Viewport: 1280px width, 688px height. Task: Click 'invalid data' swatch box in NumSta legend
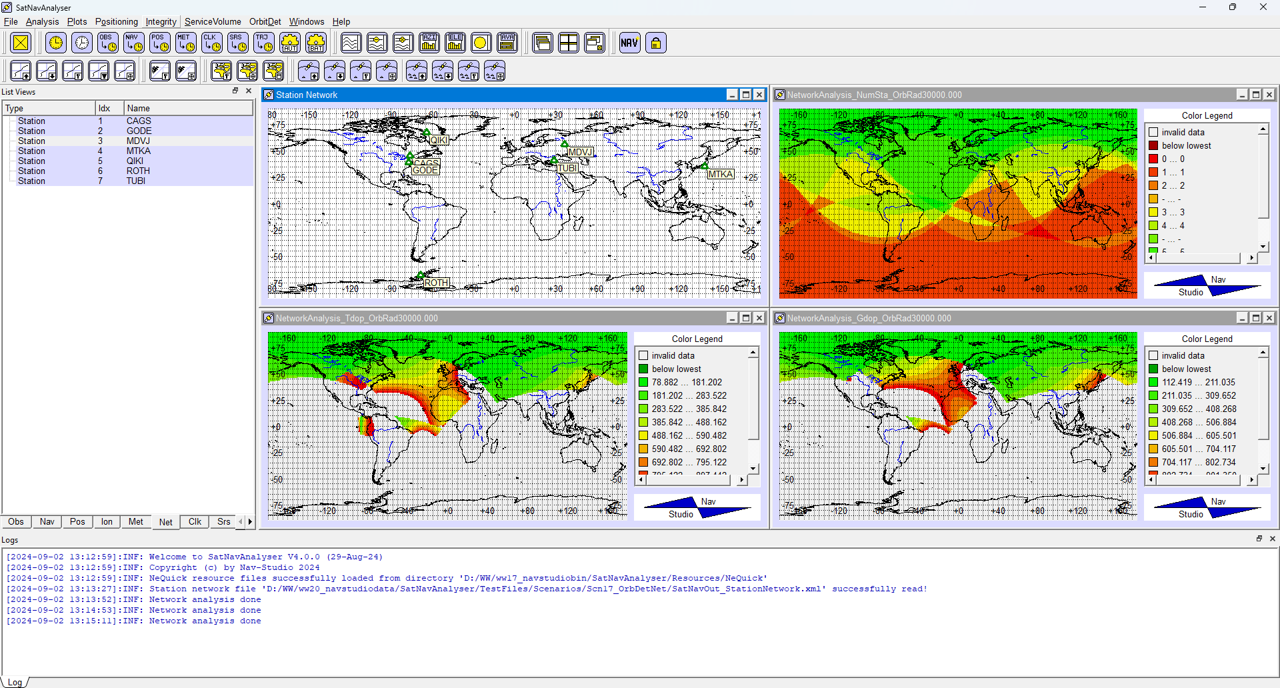point(1153,132)
